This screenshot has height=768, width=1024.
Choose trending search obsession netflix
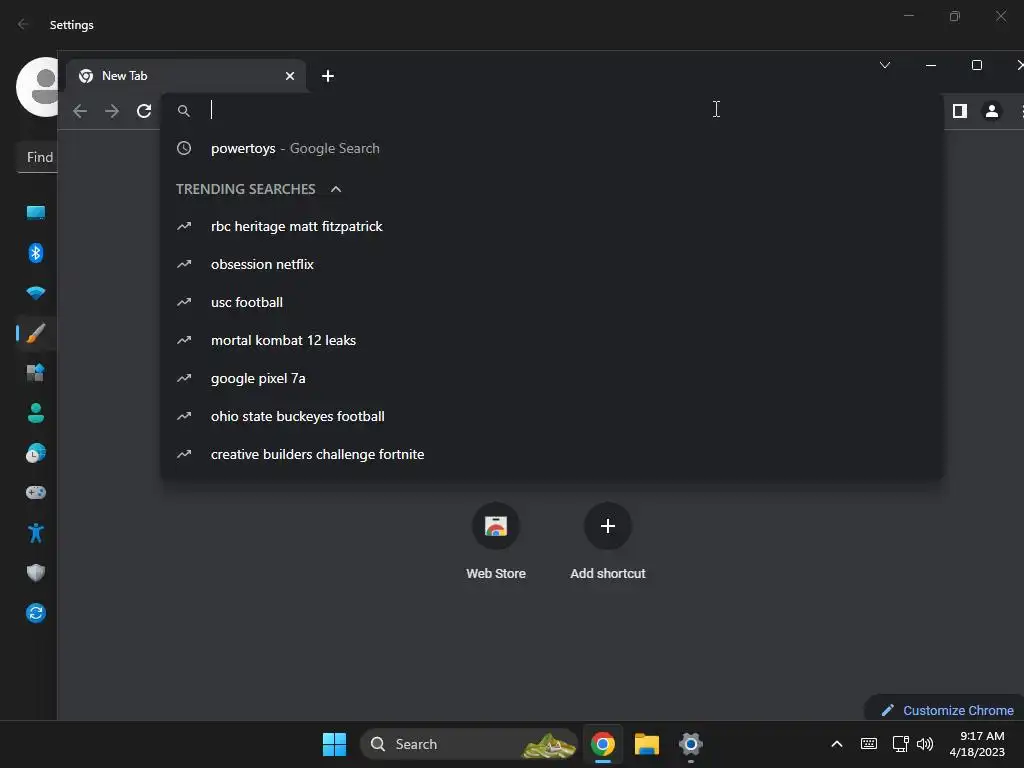552,264
